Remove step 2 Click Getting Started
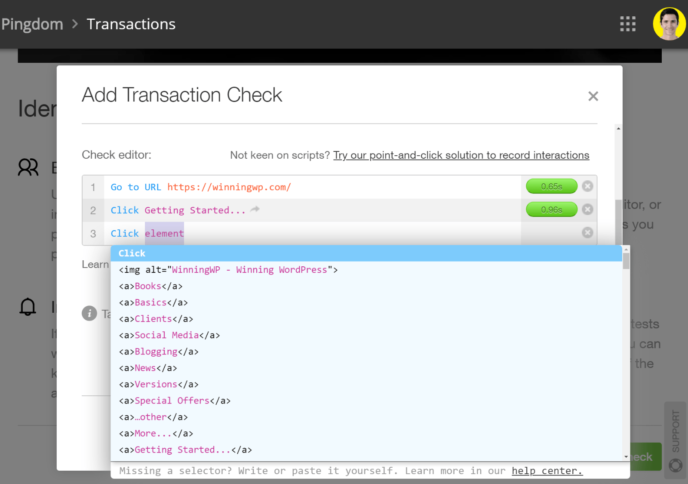The width and height of the screenshot is (688, 484). pos(587,209)
